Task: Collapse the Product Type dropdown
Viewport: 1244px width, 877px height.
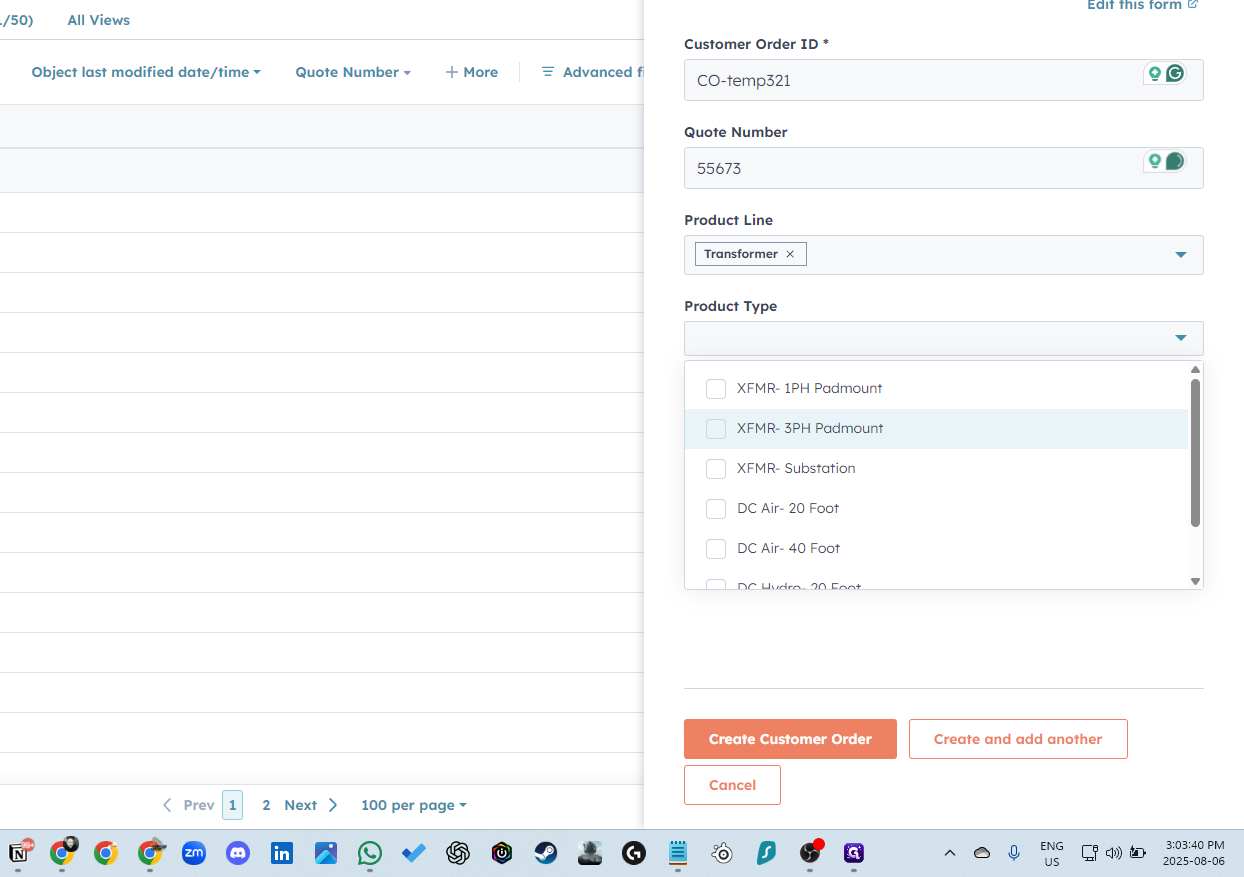Action: (1181, 338)
